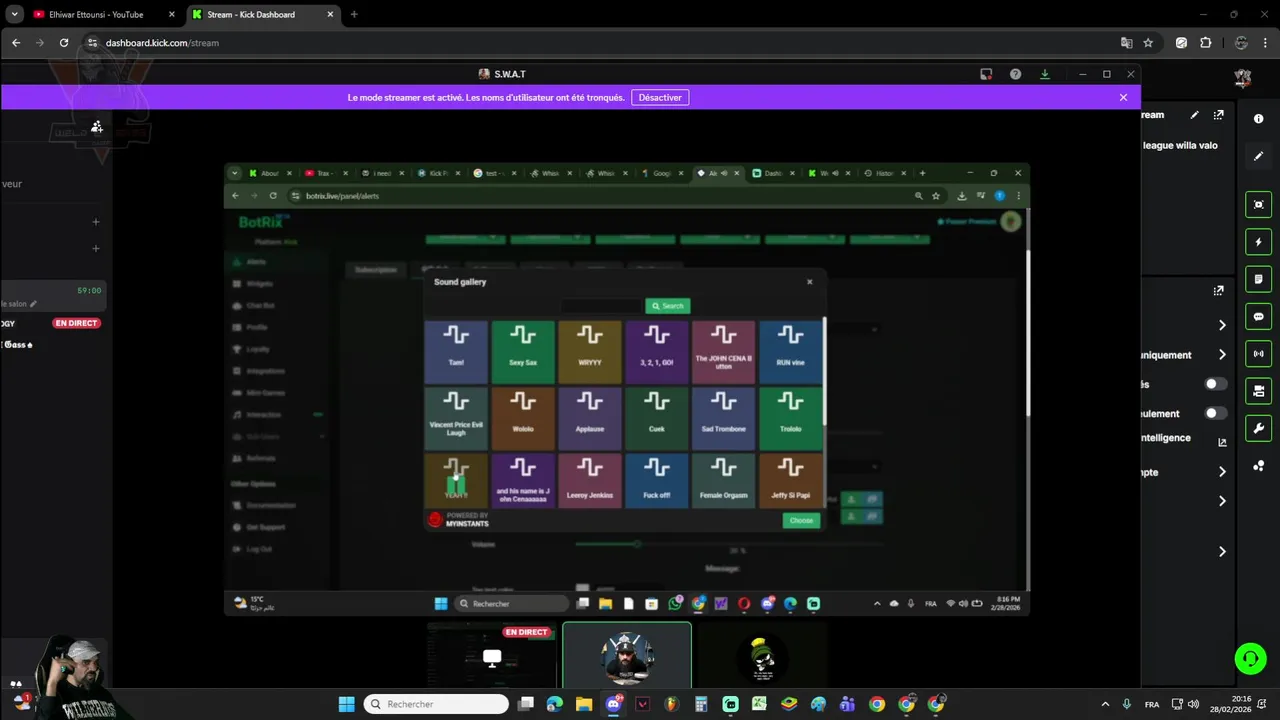Select the Trololo sound tile
Image resolution: width=1280 pixels, height=720 pixels.
coord(791,418)
